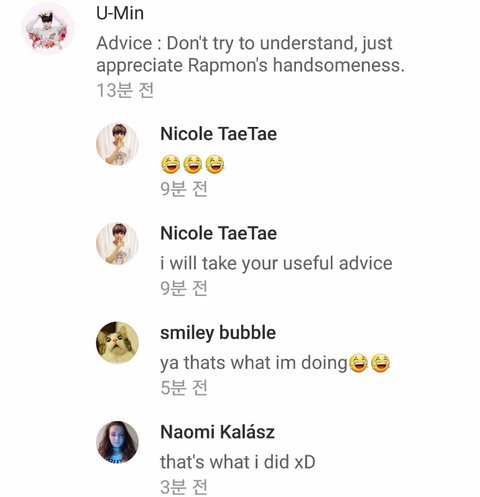The image size is (480, 497).
Task: Tap the three laughing emojis reply
Action: [193, 164]
